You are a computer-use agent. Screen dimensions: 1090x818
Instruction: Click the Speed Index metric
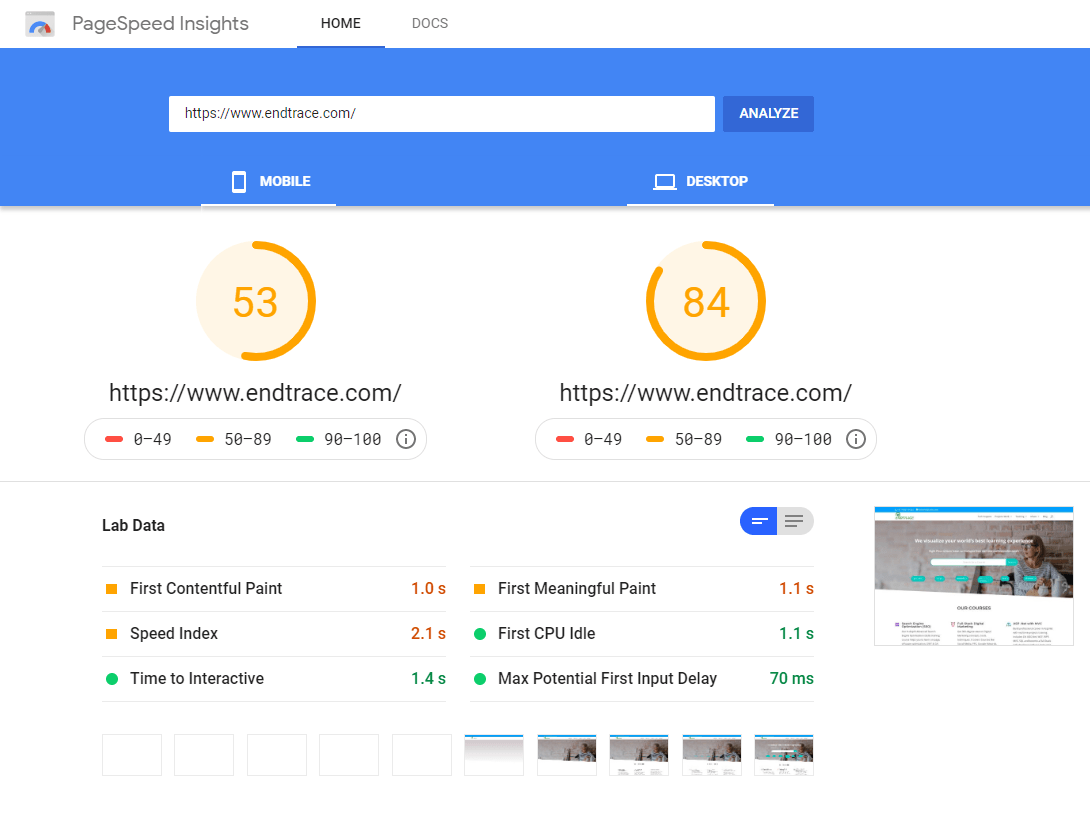pyautogui.click(x=274, y=634)
